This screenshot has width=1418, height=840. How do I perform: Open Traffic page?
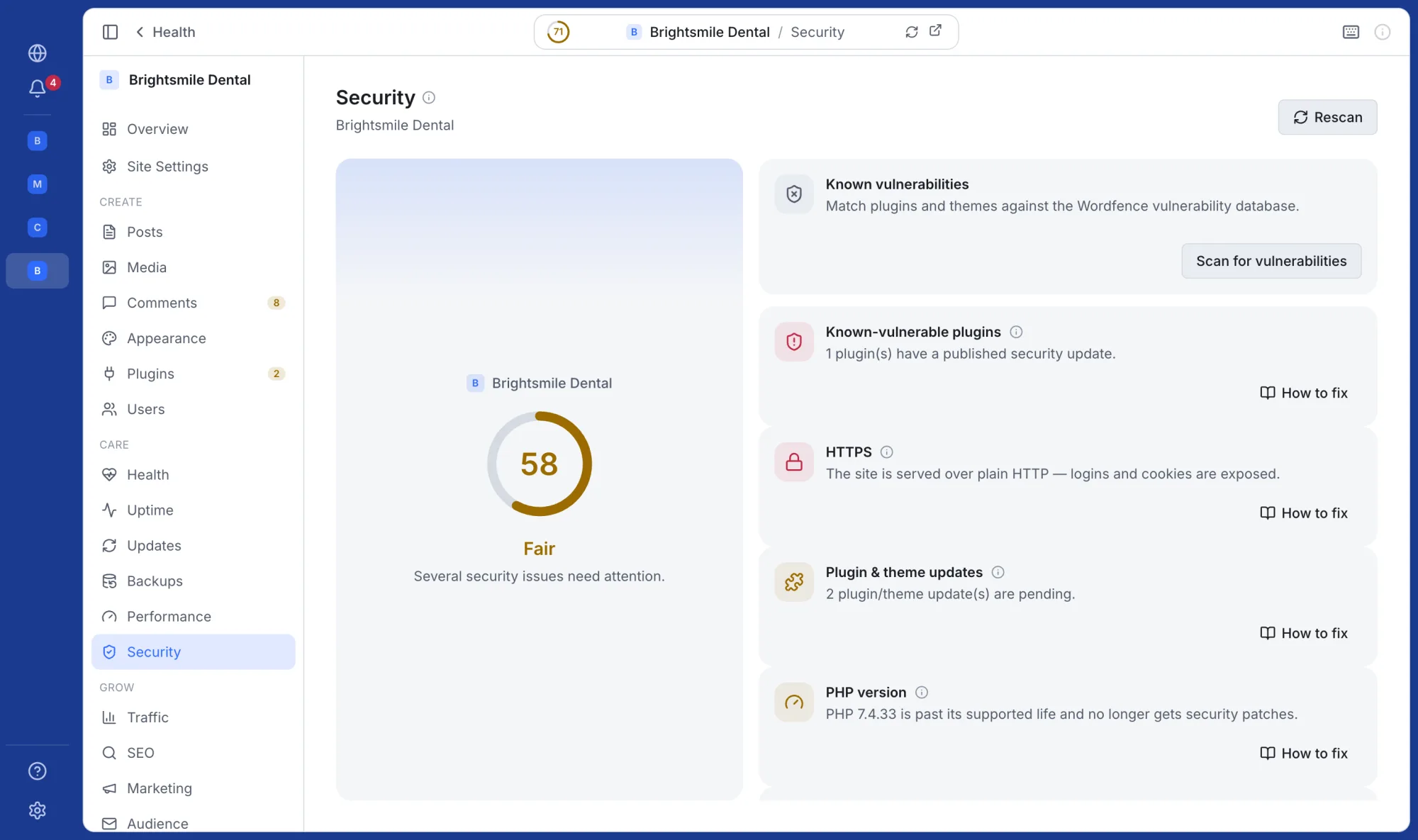tap(194, 717)
